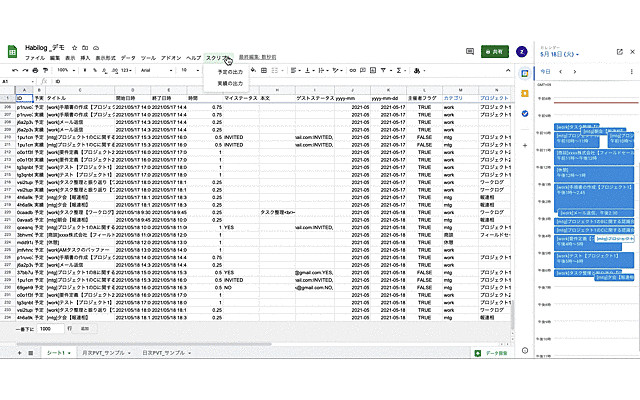Open the Google Tasks side panel icon

pos(525,113)
